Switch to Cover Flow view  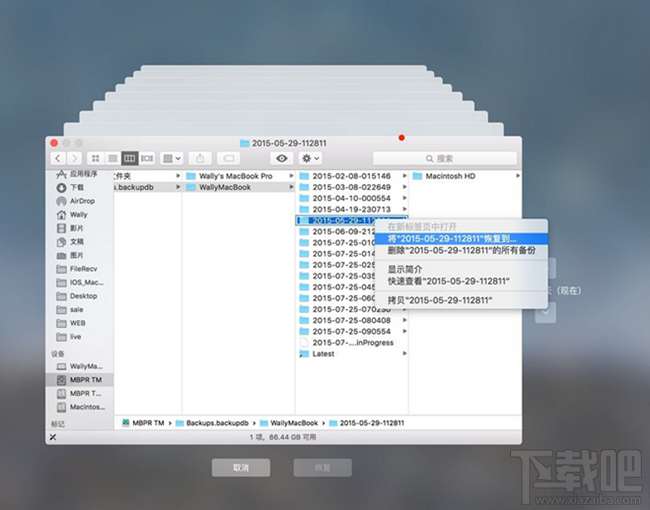[146, 158]
